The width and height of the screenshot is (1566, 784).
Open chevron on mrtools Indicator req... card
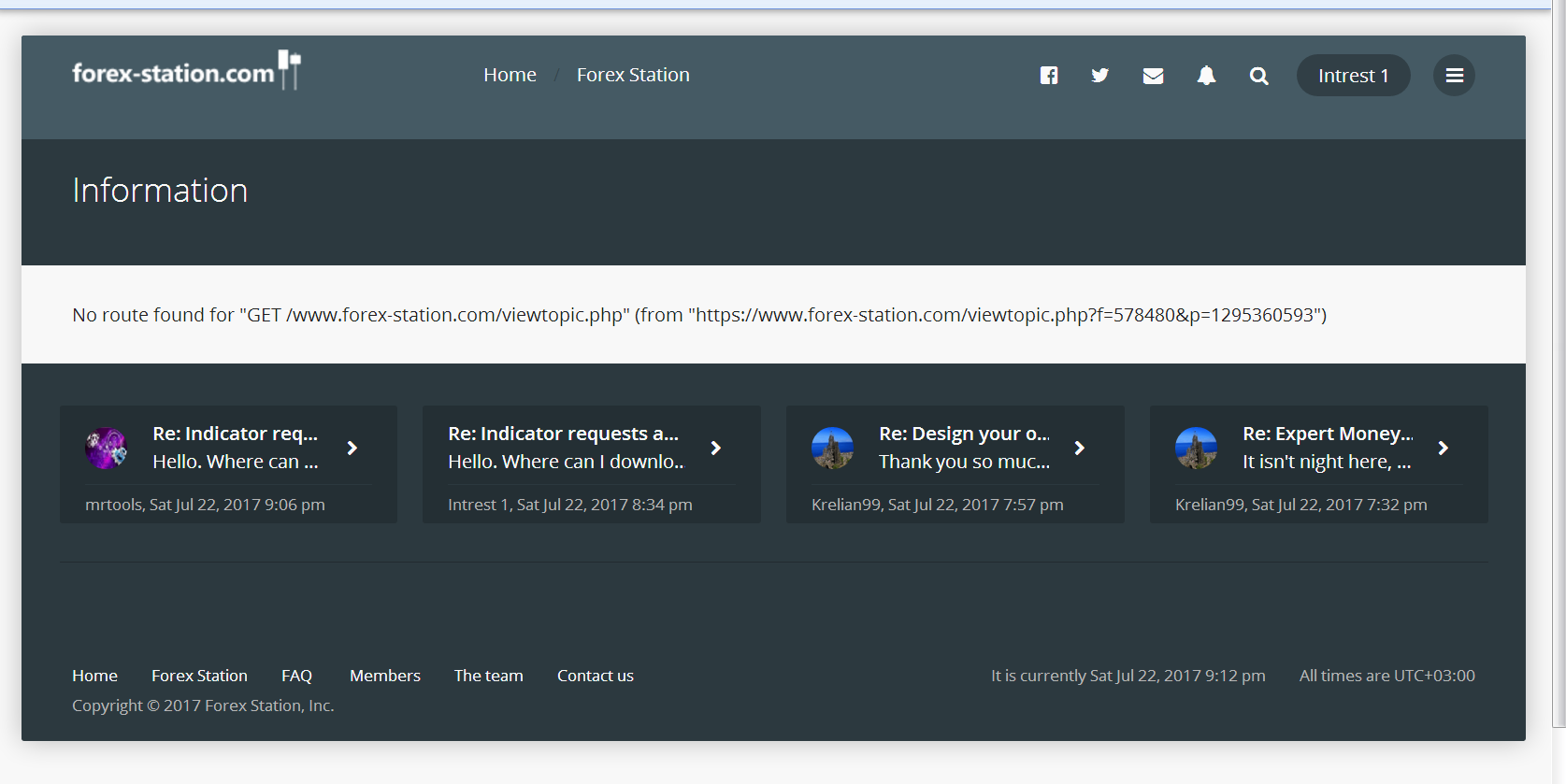[x=352, y=449]
